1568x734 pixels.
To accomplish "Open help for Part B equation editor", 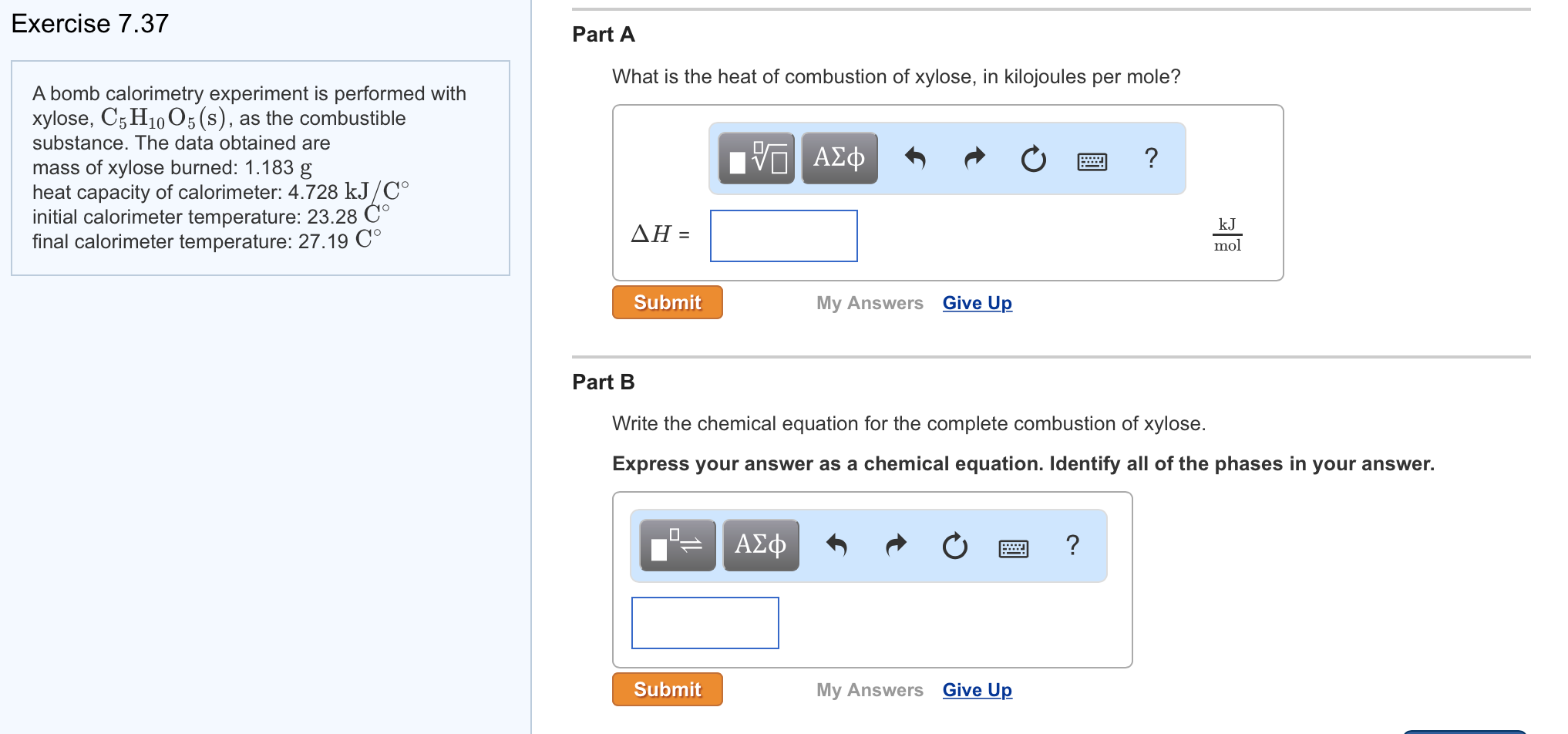I will tap(1072, 545).
